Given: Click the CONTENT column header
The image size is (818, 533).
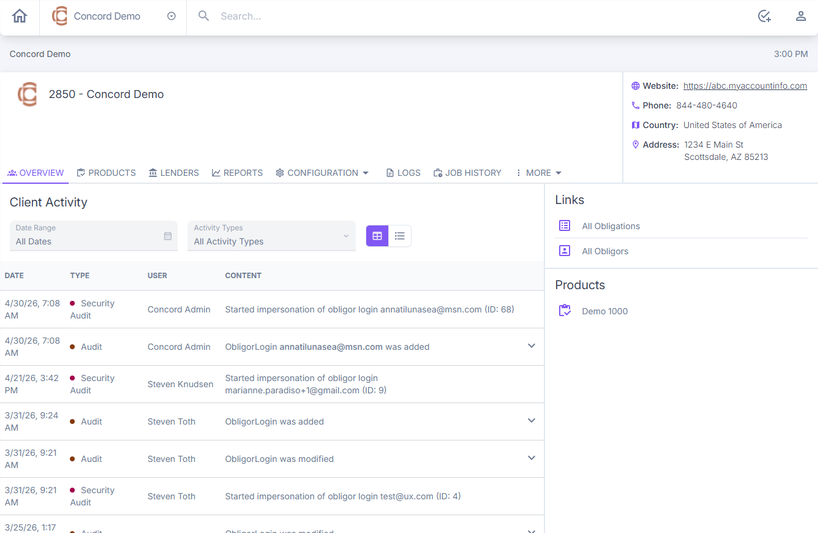Looking at the screenshot, I should (243, 275).
